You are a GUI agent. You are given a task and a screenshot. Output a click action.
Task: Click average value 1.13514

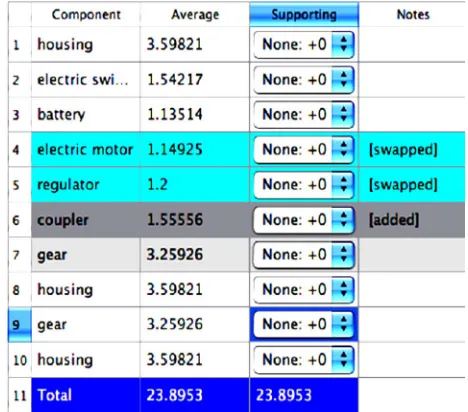click(x=195, y=115)
